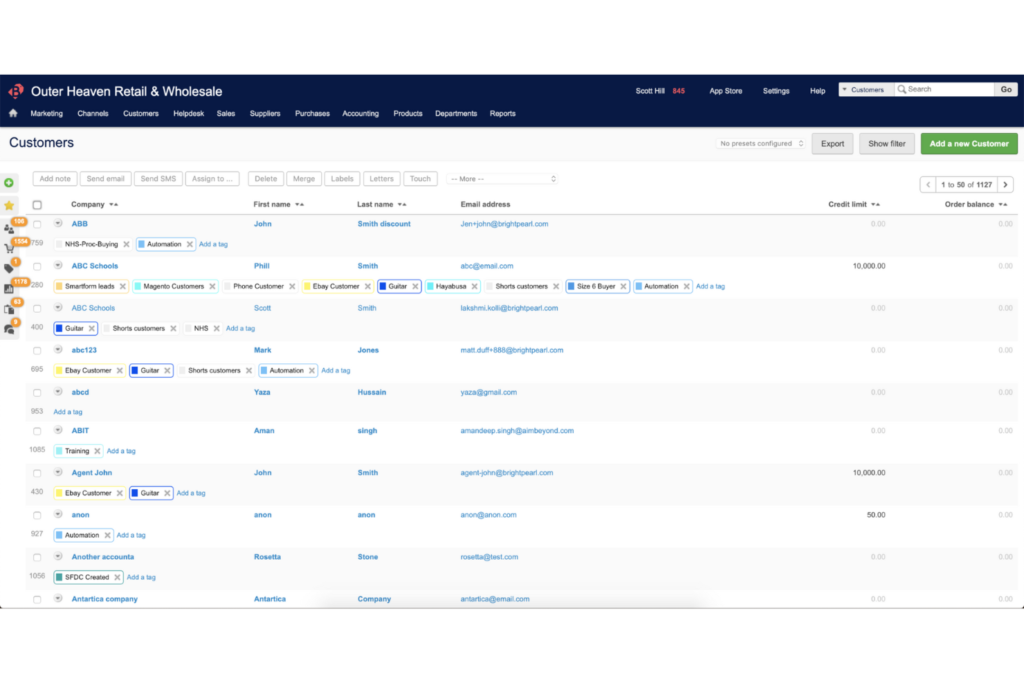Go to next page of customer results
The height and width of the screenshot is (683, 1024).
pyautogui.click(x=1005, y=185)
